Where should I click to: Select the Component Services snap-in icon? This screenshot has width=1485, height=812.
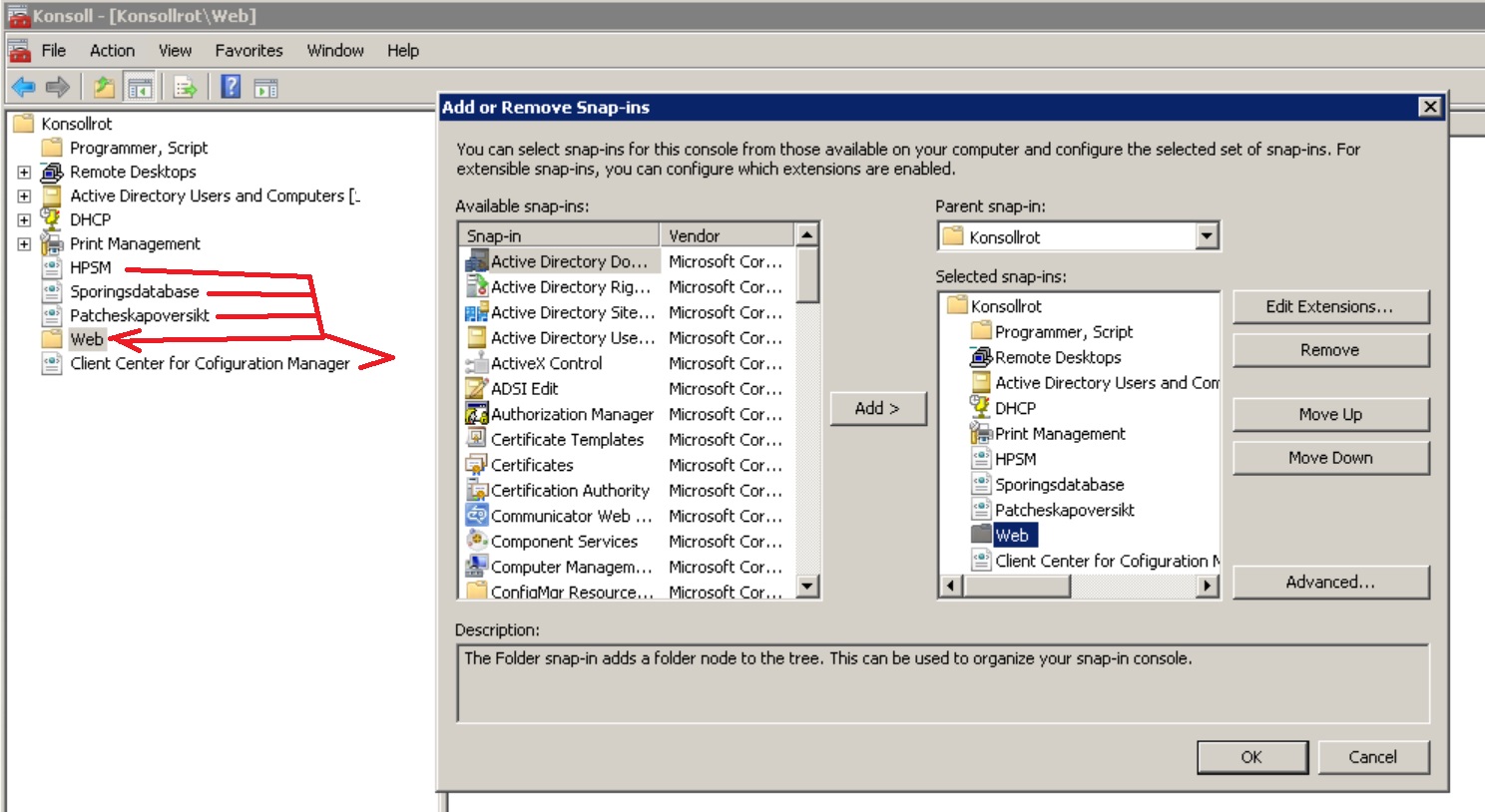pos(477,541)
